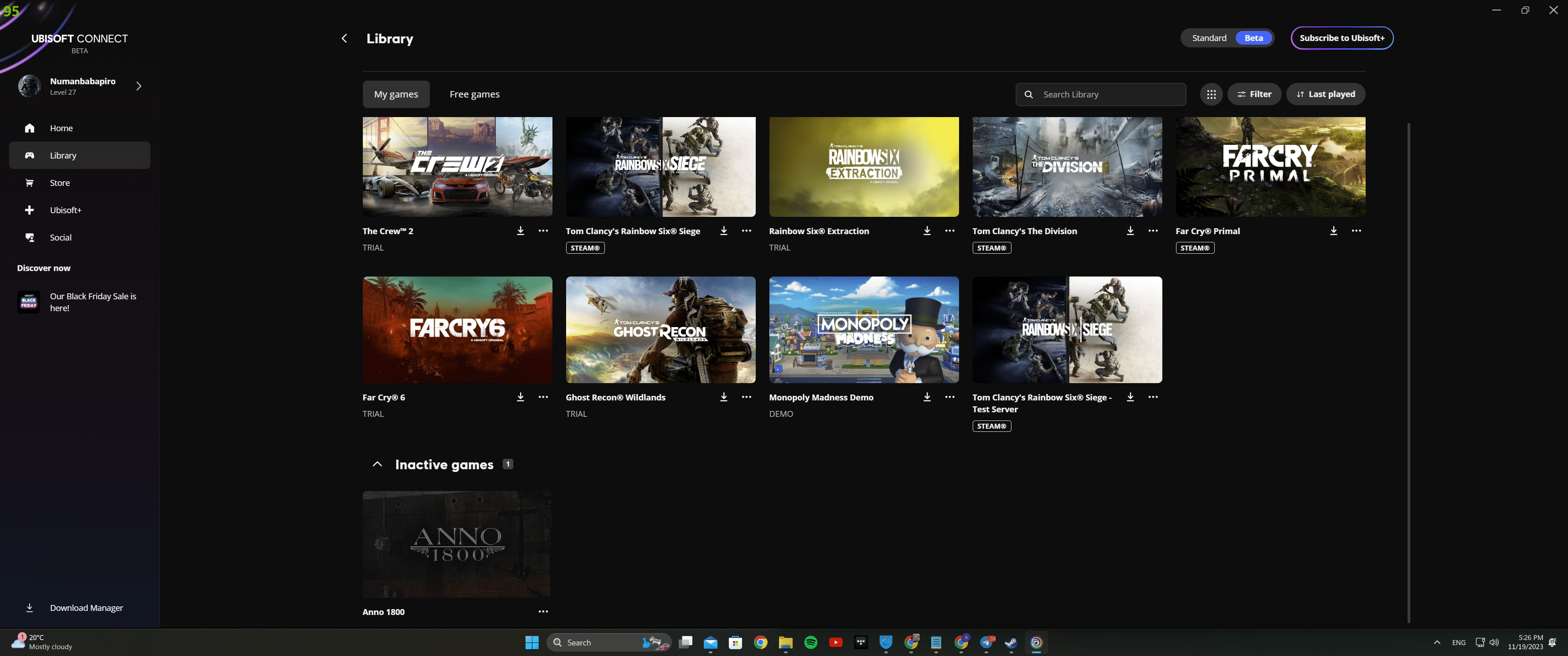Image resolution: width=1568 pixels, height=656 pixels.
Task: Select the My games tab
Action: (396, 94)
